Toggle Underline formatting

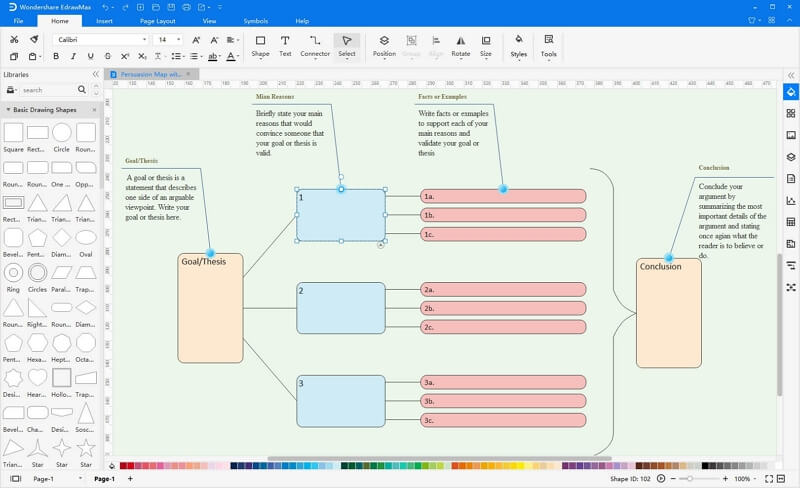coord(90,56)
